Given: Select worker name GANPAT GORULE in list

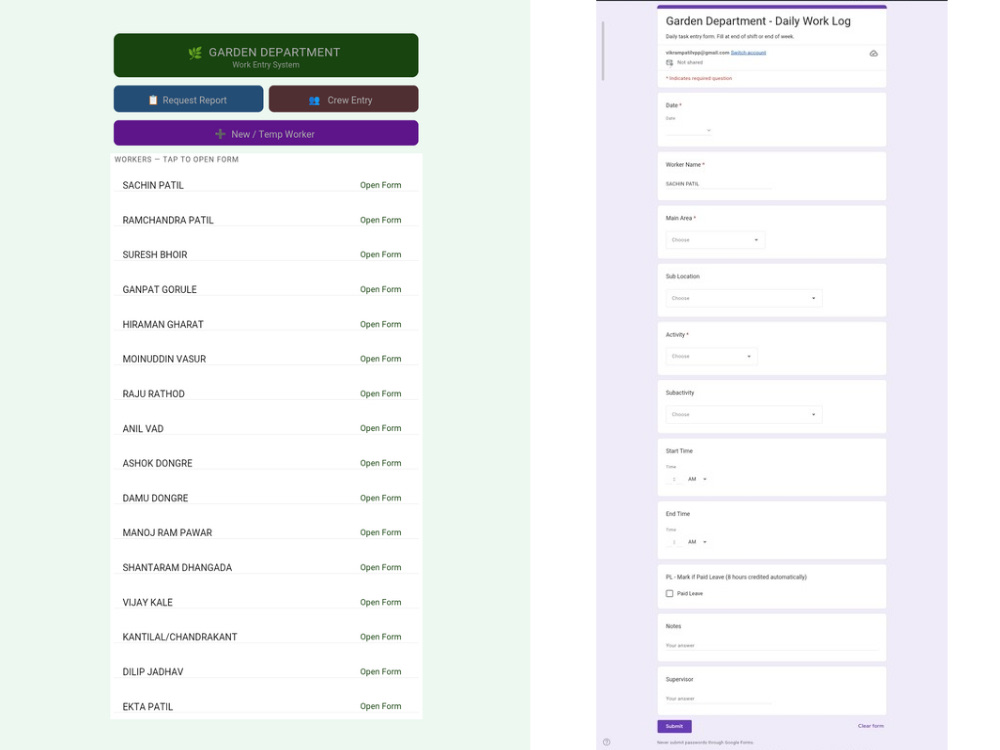Looking at the screenshot, I should pyautogui.click(x=159, y=290).
